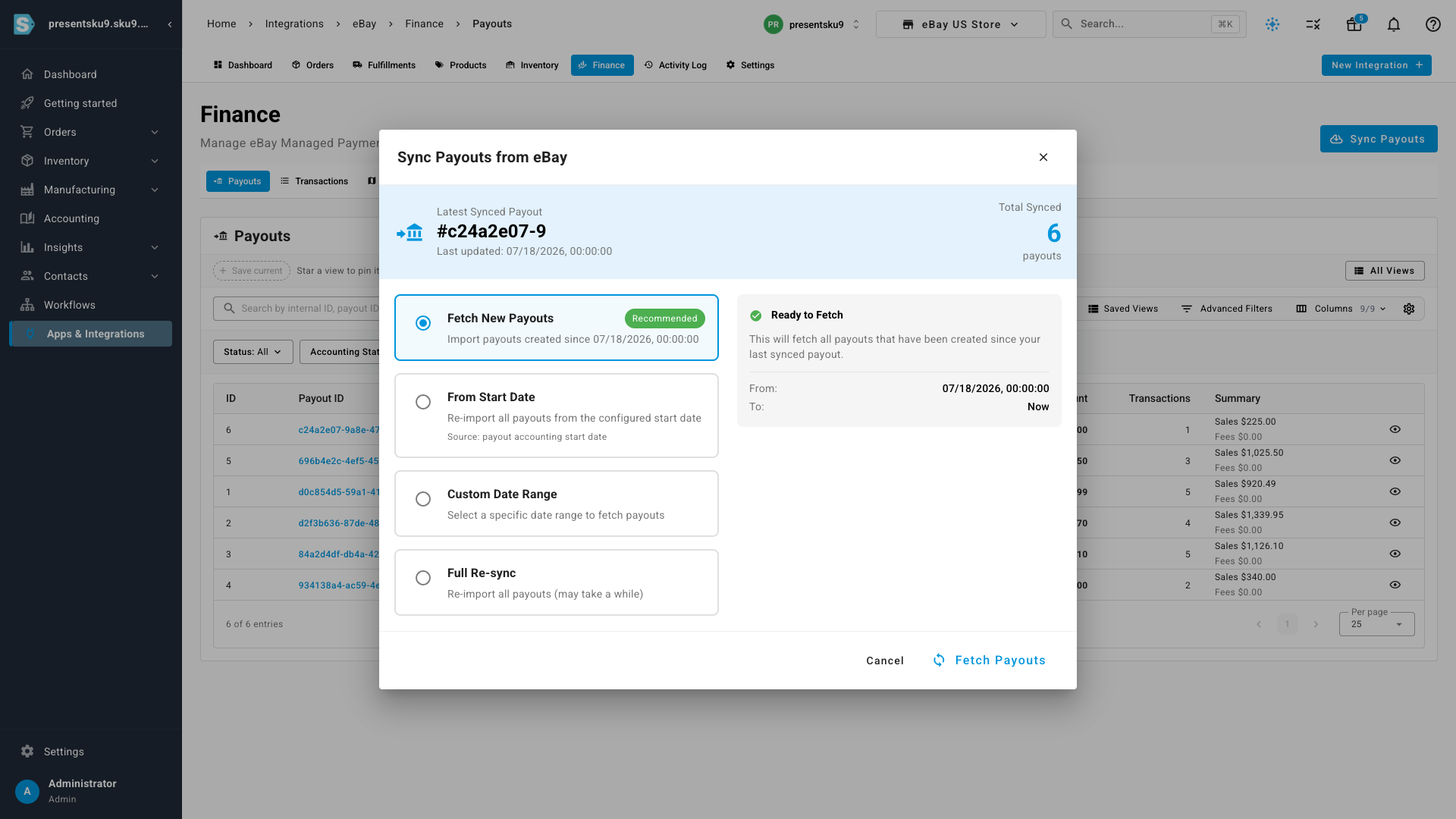Close the Sync Payouts dialog
This screenshot has height=819, width=1456.
1043,157
